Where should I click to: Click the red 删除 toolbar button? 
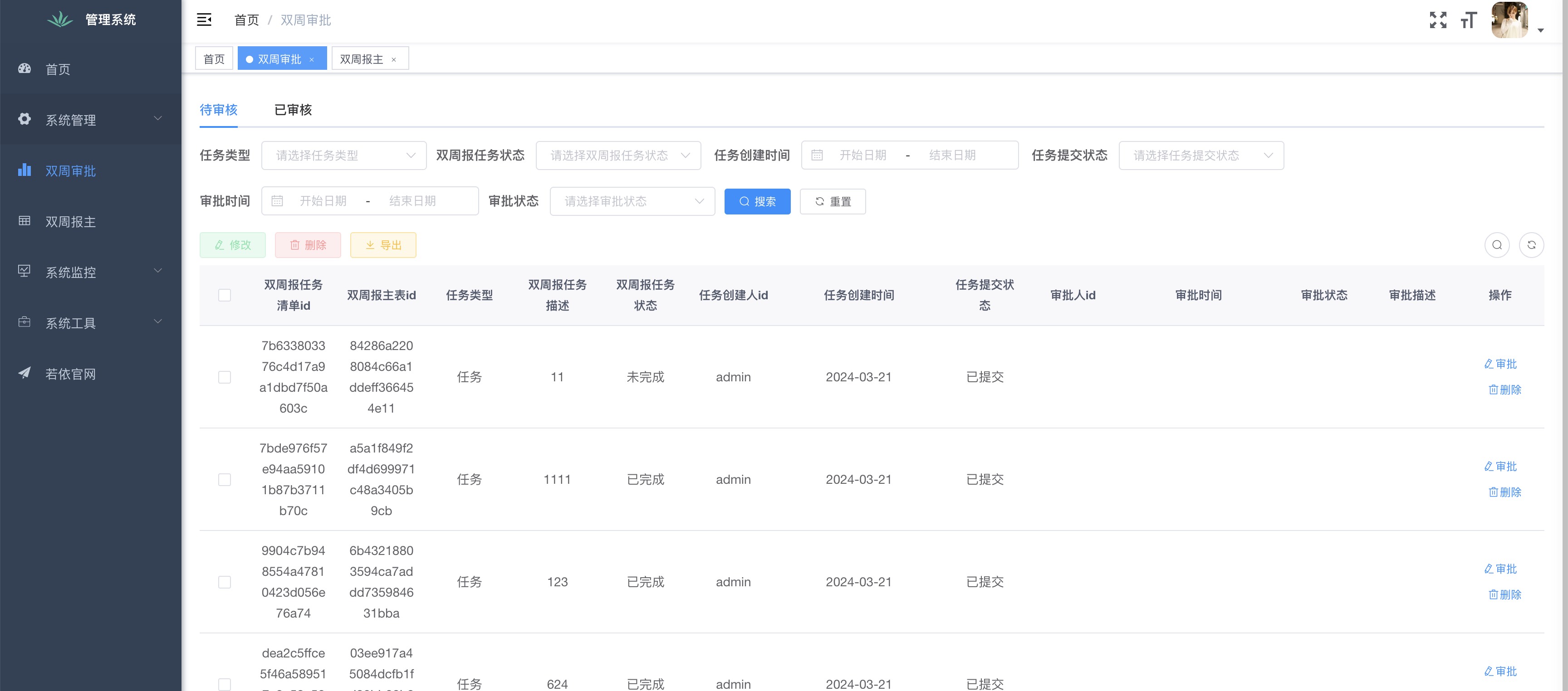(308, 245)
